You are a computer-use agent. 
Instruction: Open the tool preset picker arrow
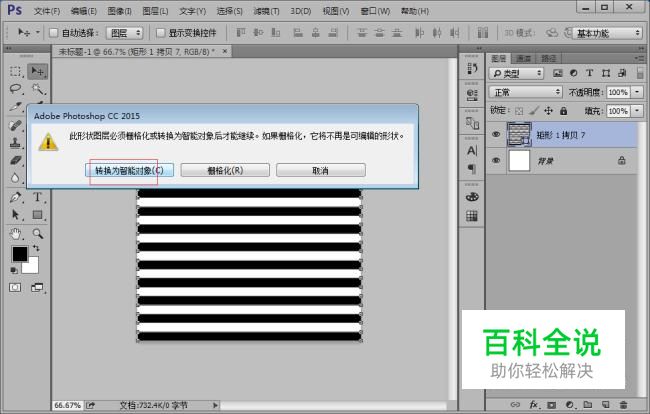coord(38,32)
